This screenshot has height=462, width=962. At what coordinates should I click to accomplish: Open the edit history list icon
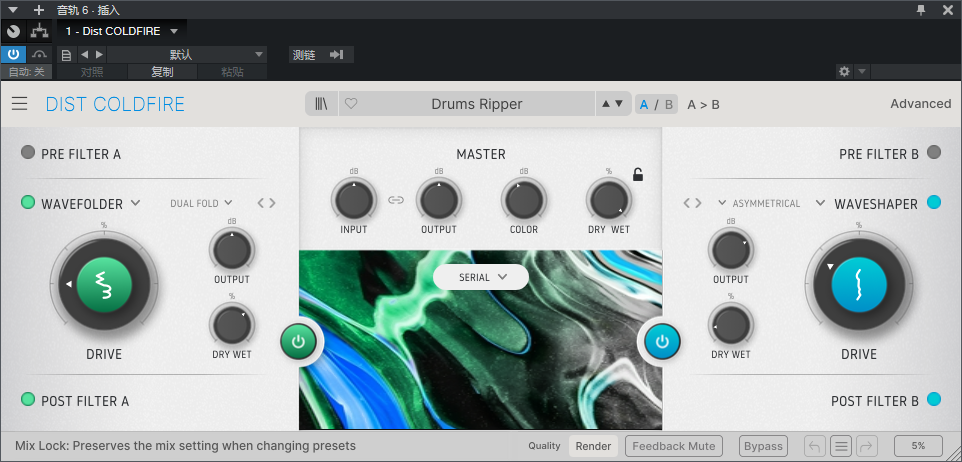click(x=841, y=446)
